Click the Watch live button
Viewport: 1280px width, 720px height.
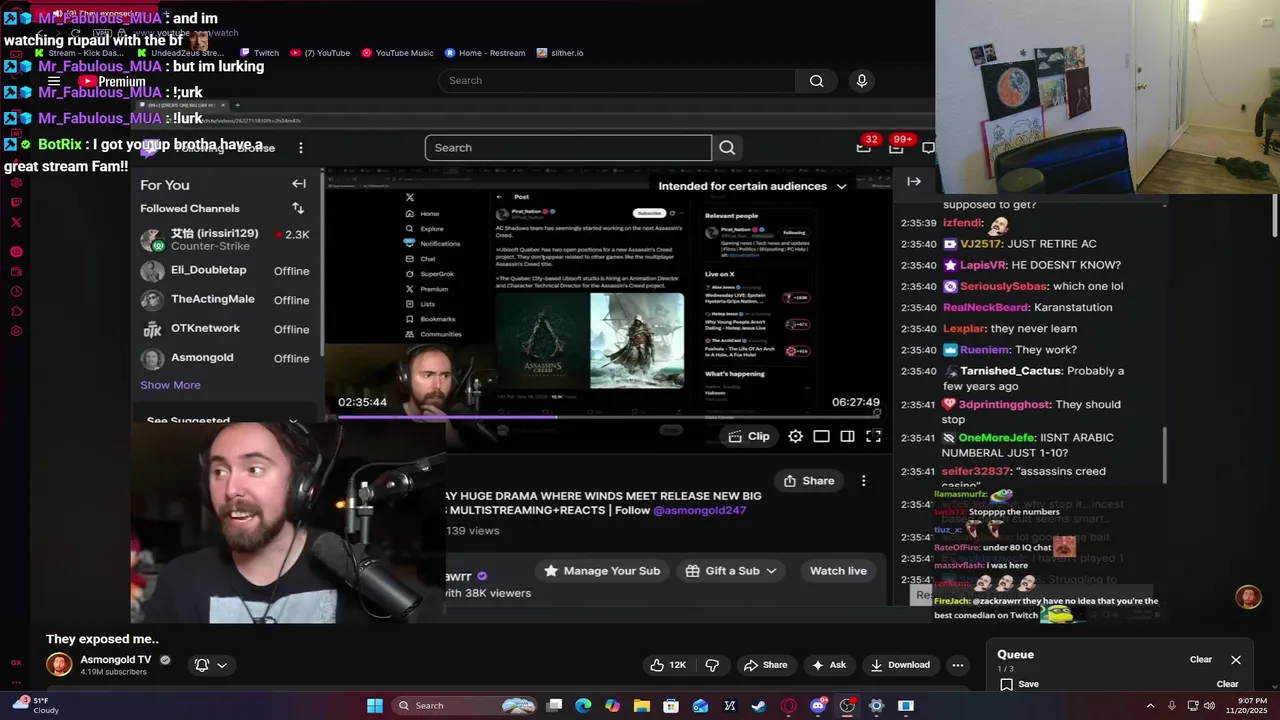pyautogui.click(x=838, y=571)
